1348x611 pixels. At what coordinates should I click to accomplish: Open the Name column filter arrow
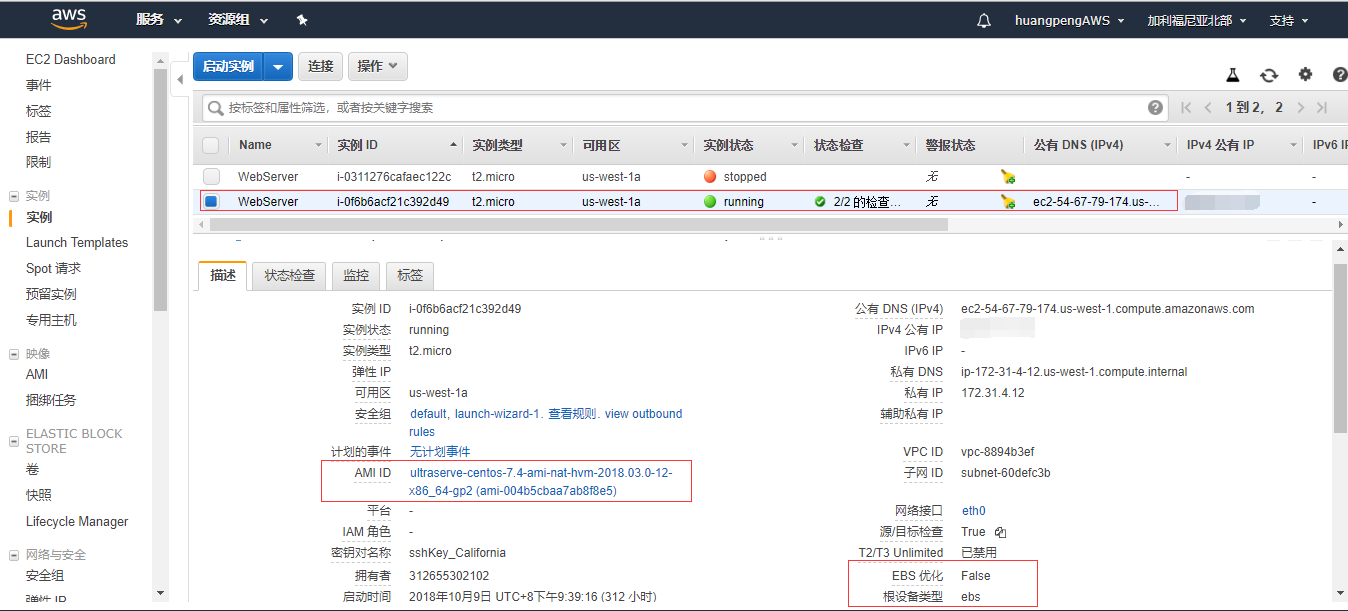(319, 146)
